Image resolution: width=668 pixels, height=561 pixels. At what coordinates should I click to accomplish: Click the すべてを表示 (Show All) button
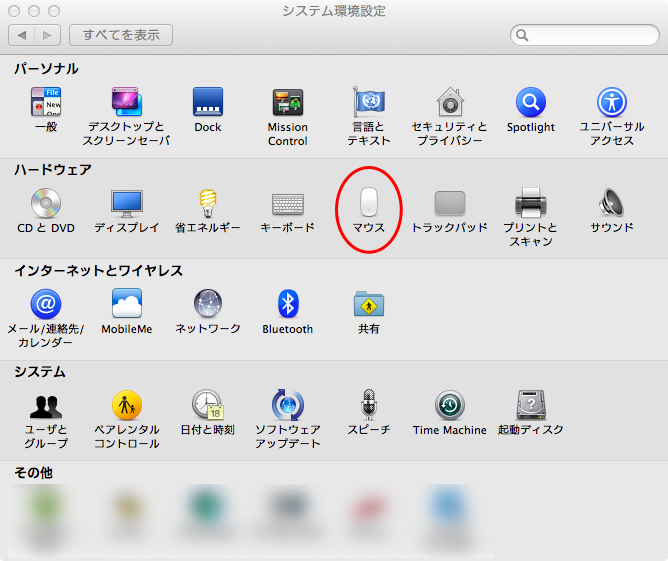121,35
